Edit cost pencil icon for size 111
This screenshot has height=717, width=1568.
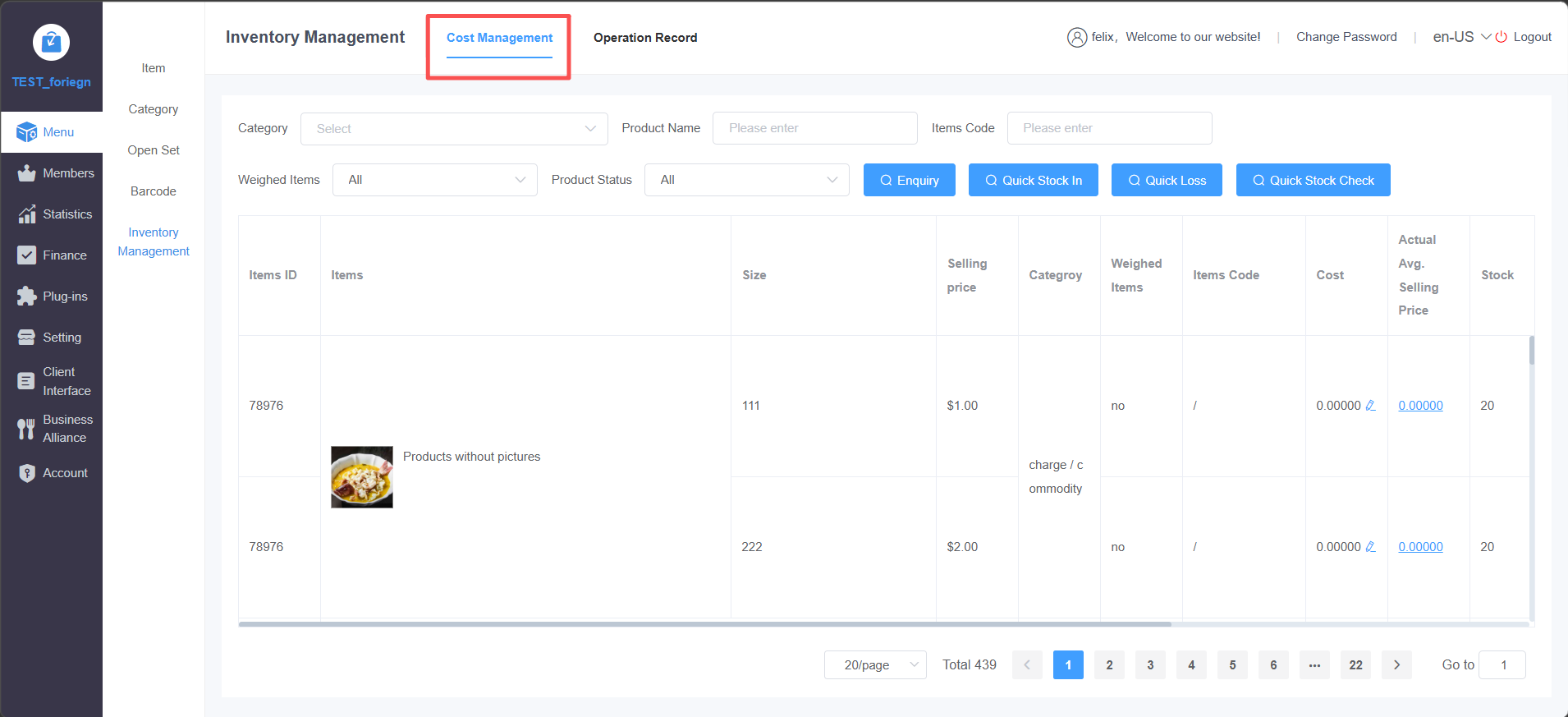click(1370, 406)
